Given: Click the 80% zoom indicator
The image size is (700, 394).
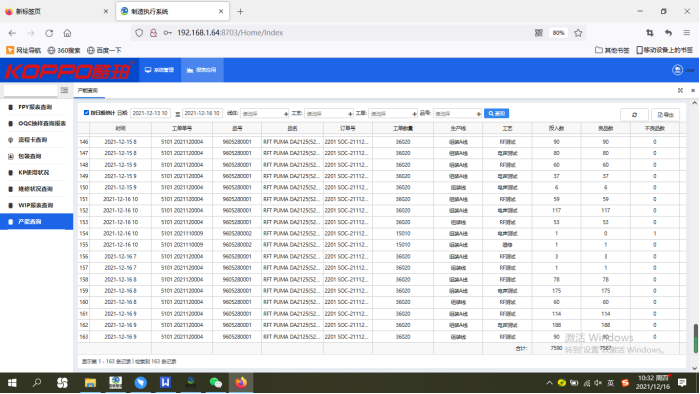Looking at the screenshot, I should (558, 33).
